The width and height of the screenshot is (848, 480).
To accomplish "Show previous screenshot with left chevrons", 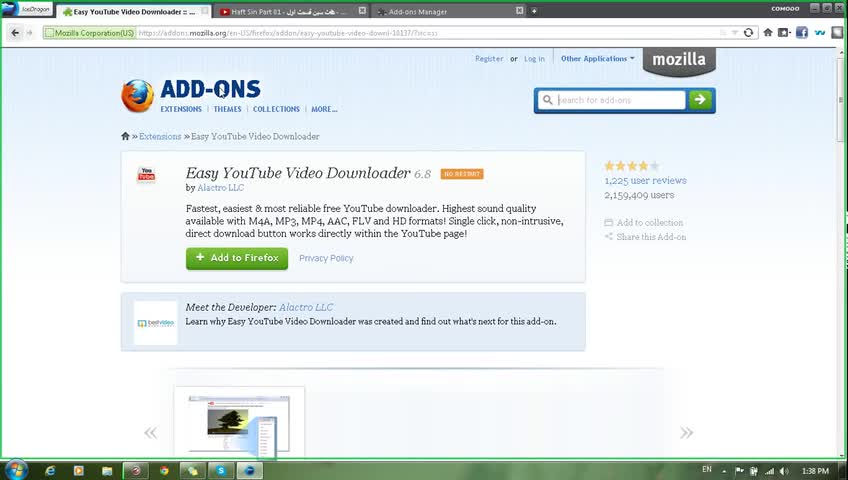I will coord(150,432).
